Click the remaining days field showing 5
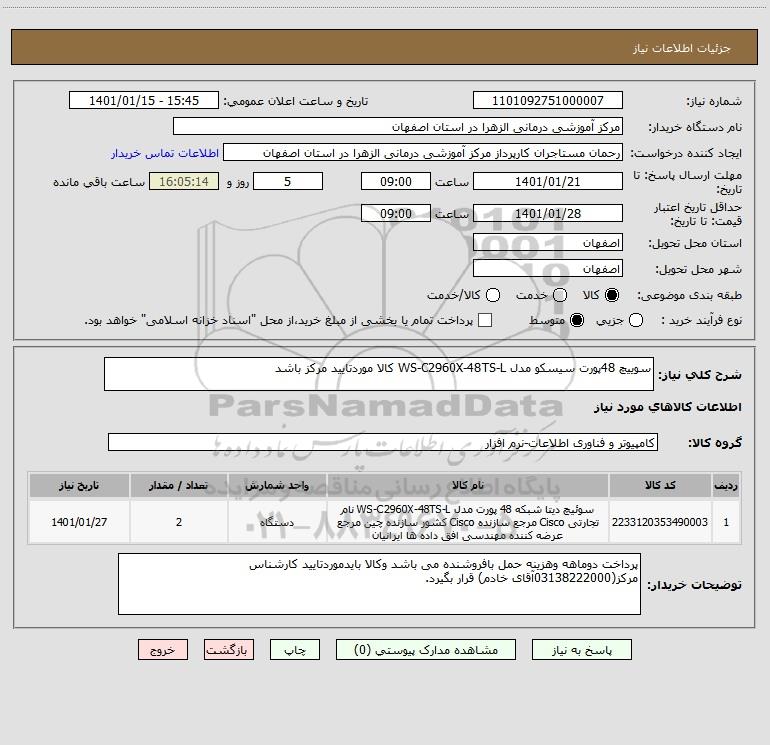770x745 pixels. (288, 182)
